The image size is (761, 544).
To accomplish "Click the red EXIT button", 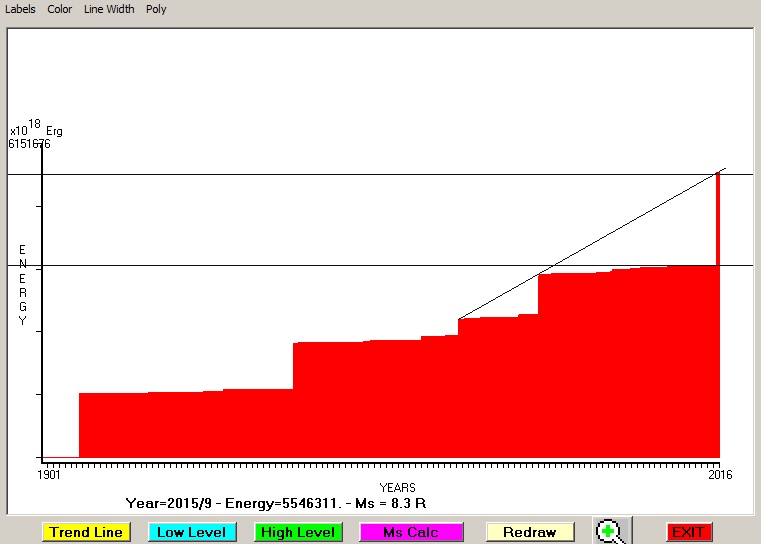I will (688, 532).
